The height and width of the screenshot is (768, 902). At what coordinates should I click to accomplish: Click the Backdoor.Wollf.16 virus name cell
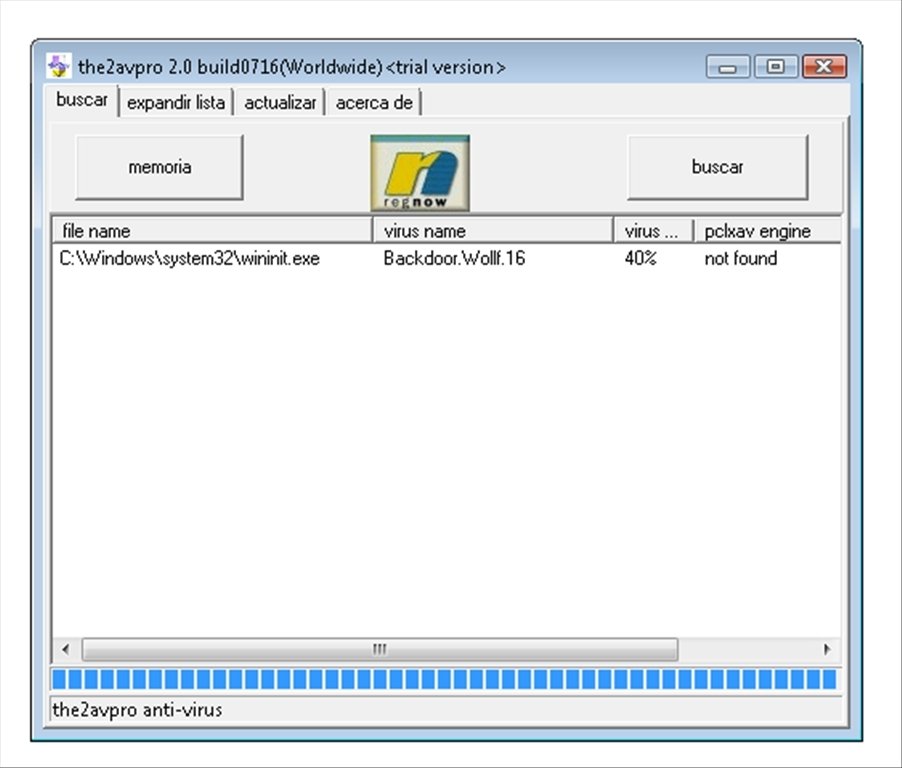click(454, 258)
